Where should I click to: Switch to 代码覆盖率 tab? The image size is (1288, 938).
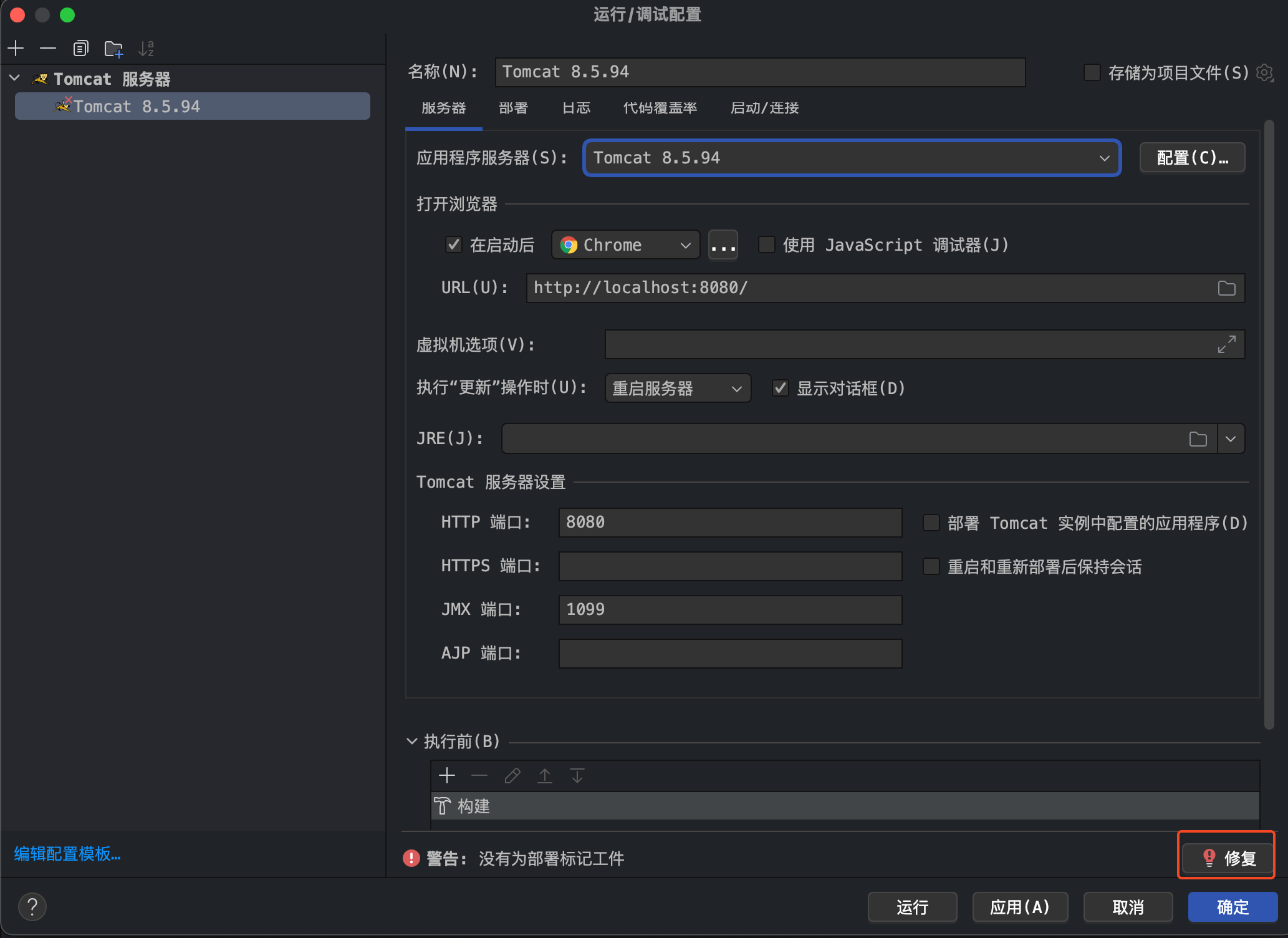(x=660, y=108)
